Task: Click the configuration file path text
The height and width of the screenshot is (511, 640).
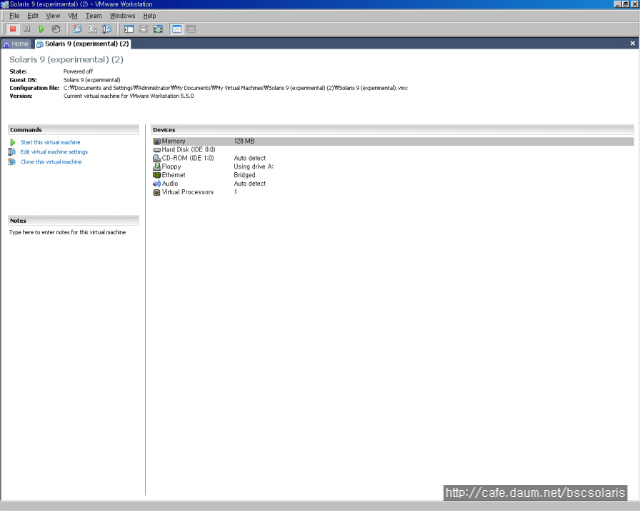Action: click(236, 88)
